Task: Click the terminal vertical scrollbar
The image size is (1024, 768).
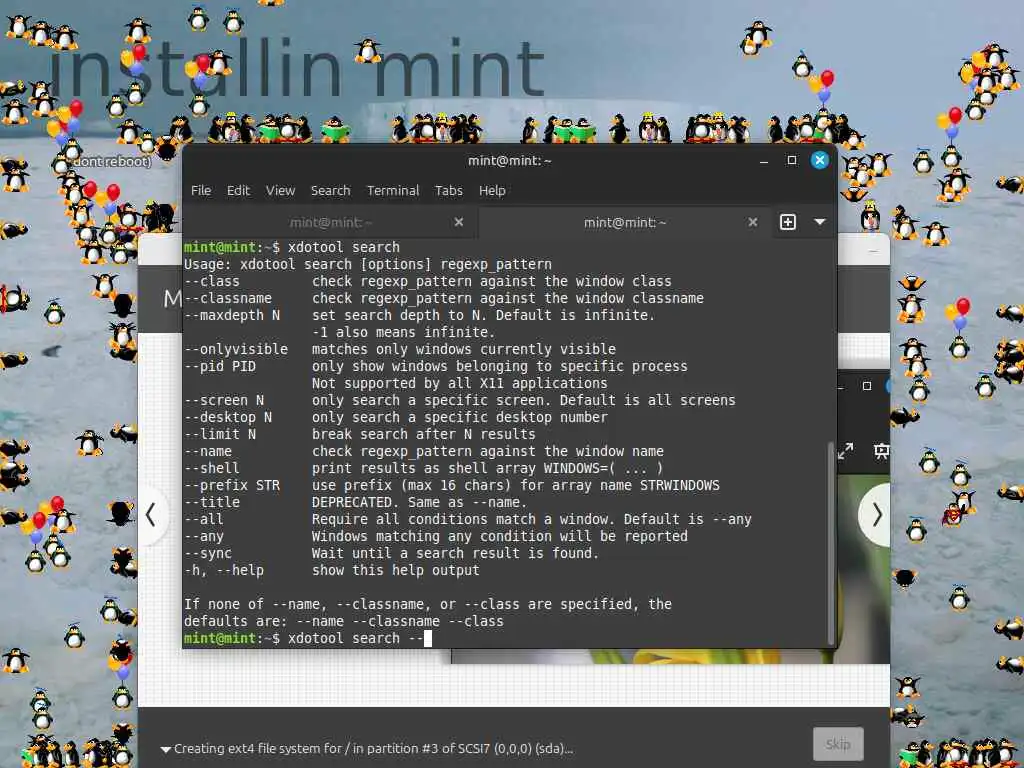Action: tap(831, 542)
